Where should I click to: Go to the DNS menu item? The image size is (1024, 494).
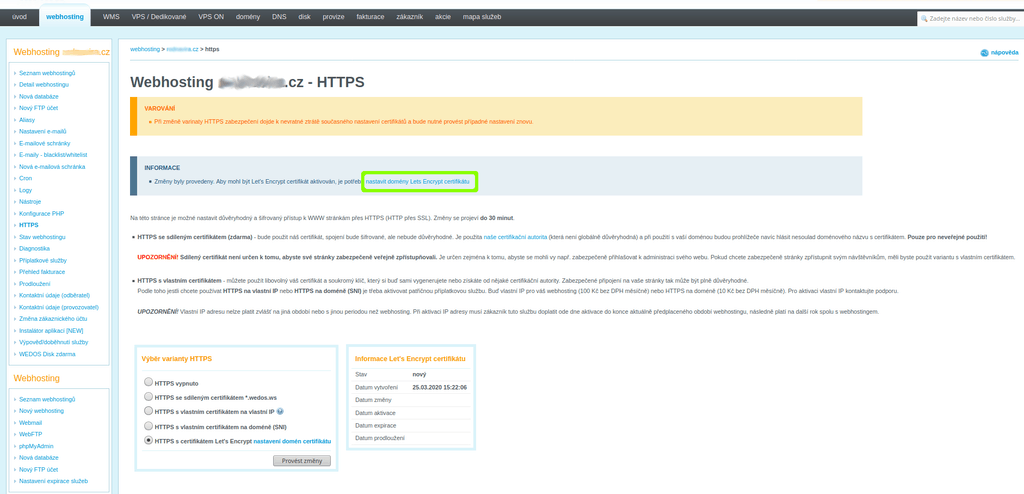pyautogui.click(x=279, y=17)
